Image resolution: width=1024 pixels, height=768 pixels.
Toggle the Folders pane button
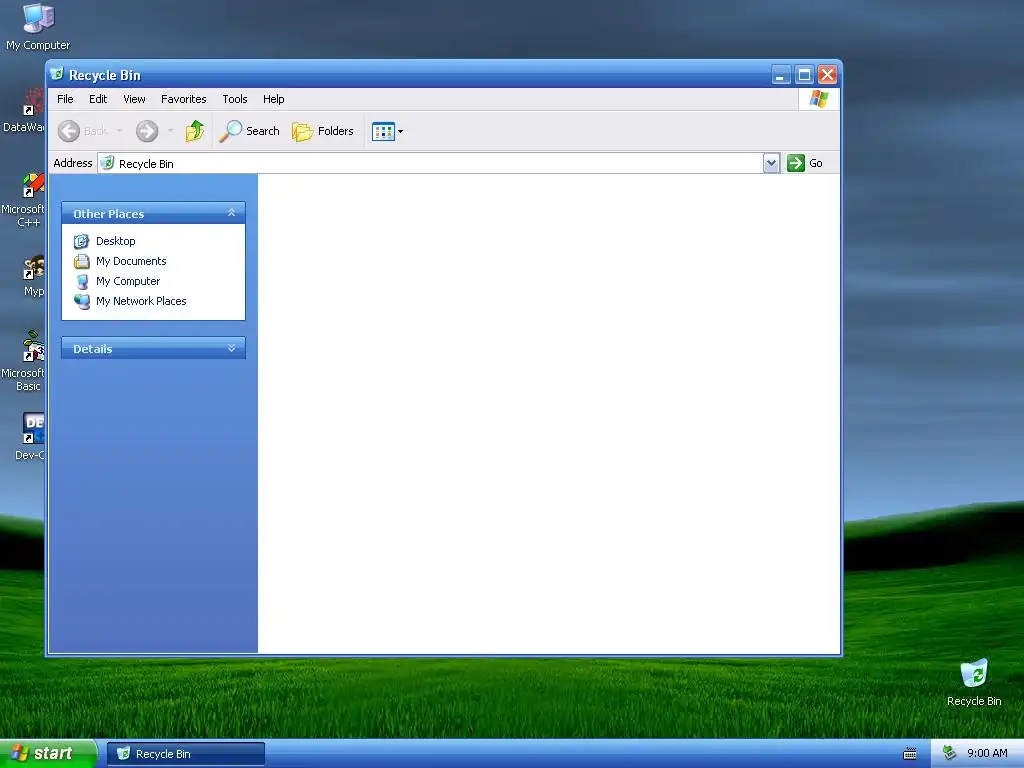tap(323, 131)
